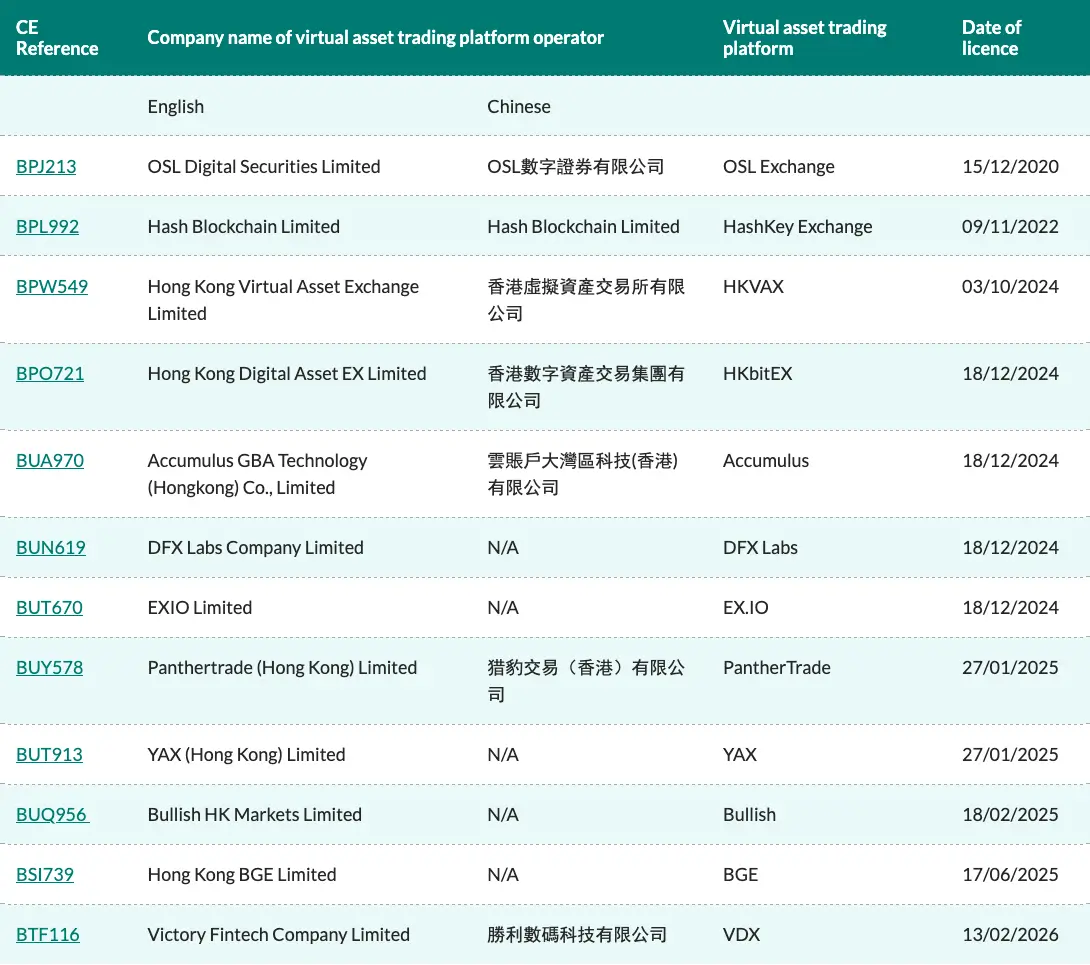
Task: Open the BPL992 CE reference link
Action: [x=47, y=227]
